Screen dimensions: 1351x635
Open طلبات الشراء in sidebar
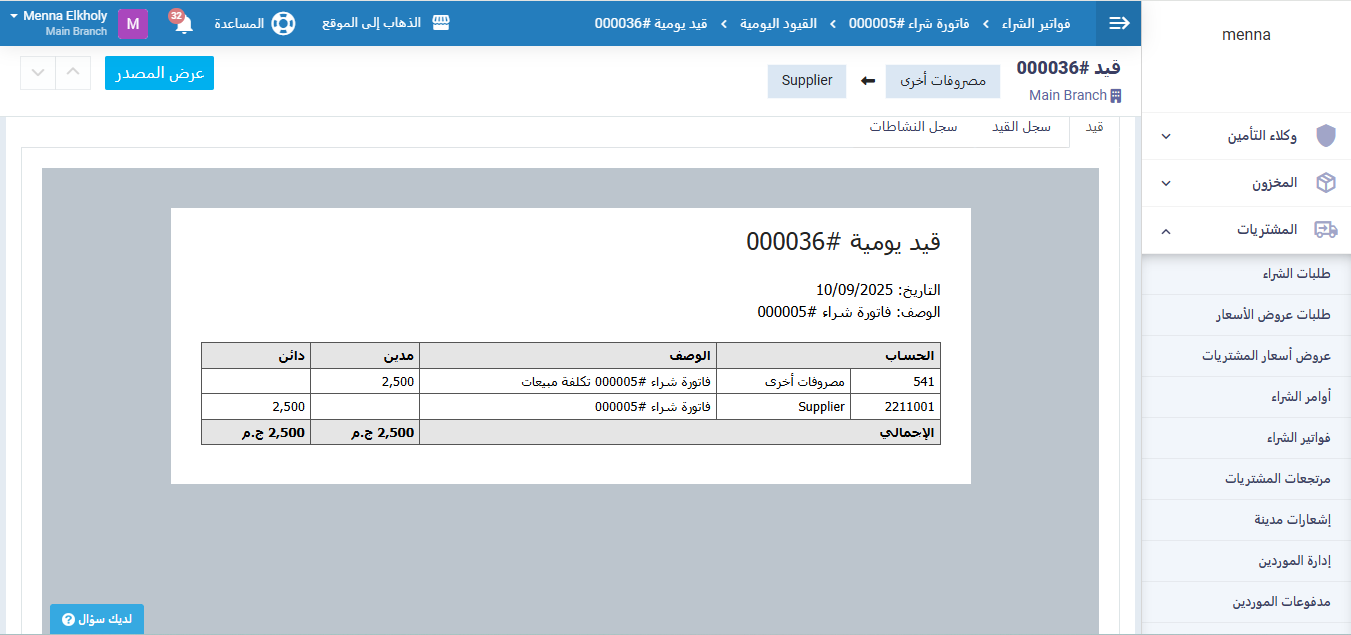pos(1246,274)
